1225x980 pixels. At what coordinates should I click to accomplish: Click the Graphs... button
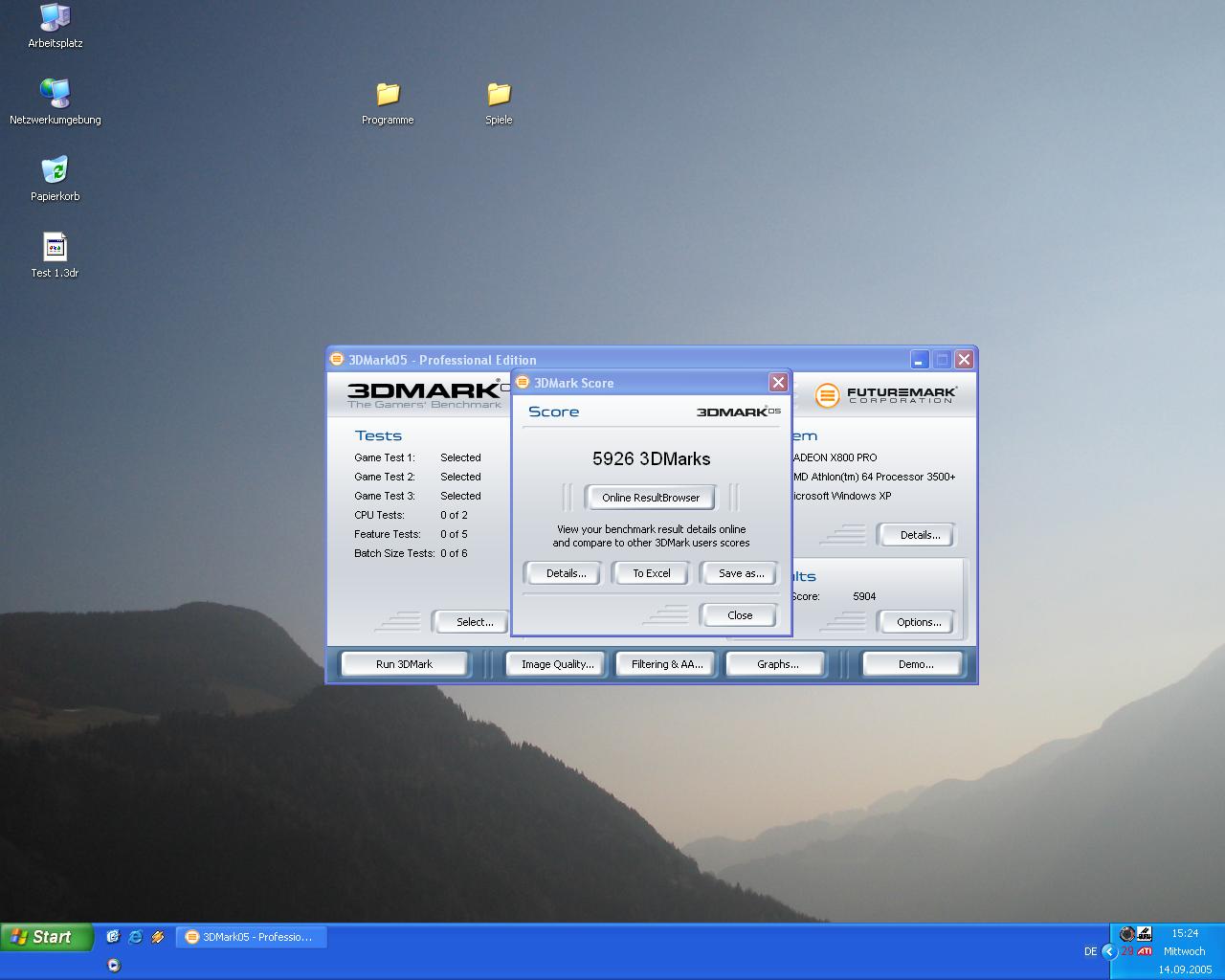(x=777, y=664)
